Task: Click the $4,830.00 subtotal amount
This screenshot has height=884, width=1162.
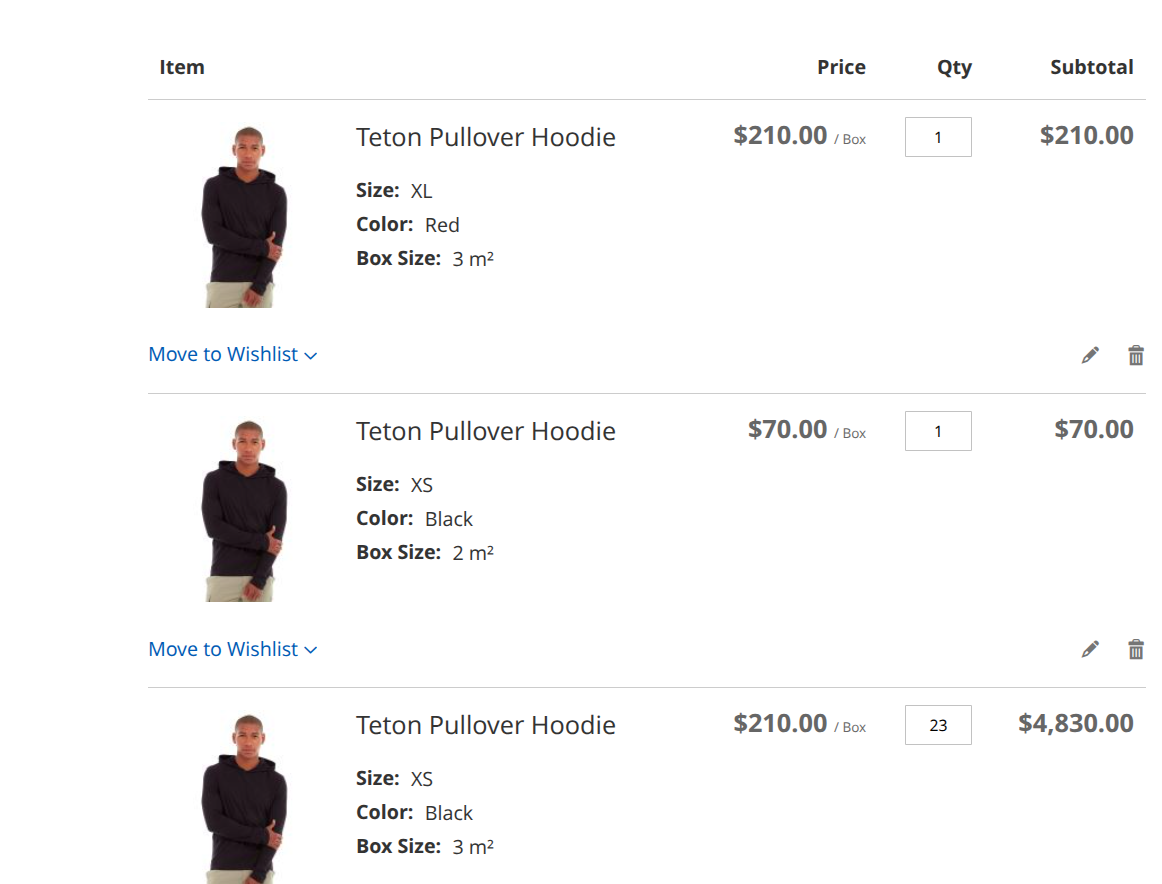Action: (x=1075, y=723)
